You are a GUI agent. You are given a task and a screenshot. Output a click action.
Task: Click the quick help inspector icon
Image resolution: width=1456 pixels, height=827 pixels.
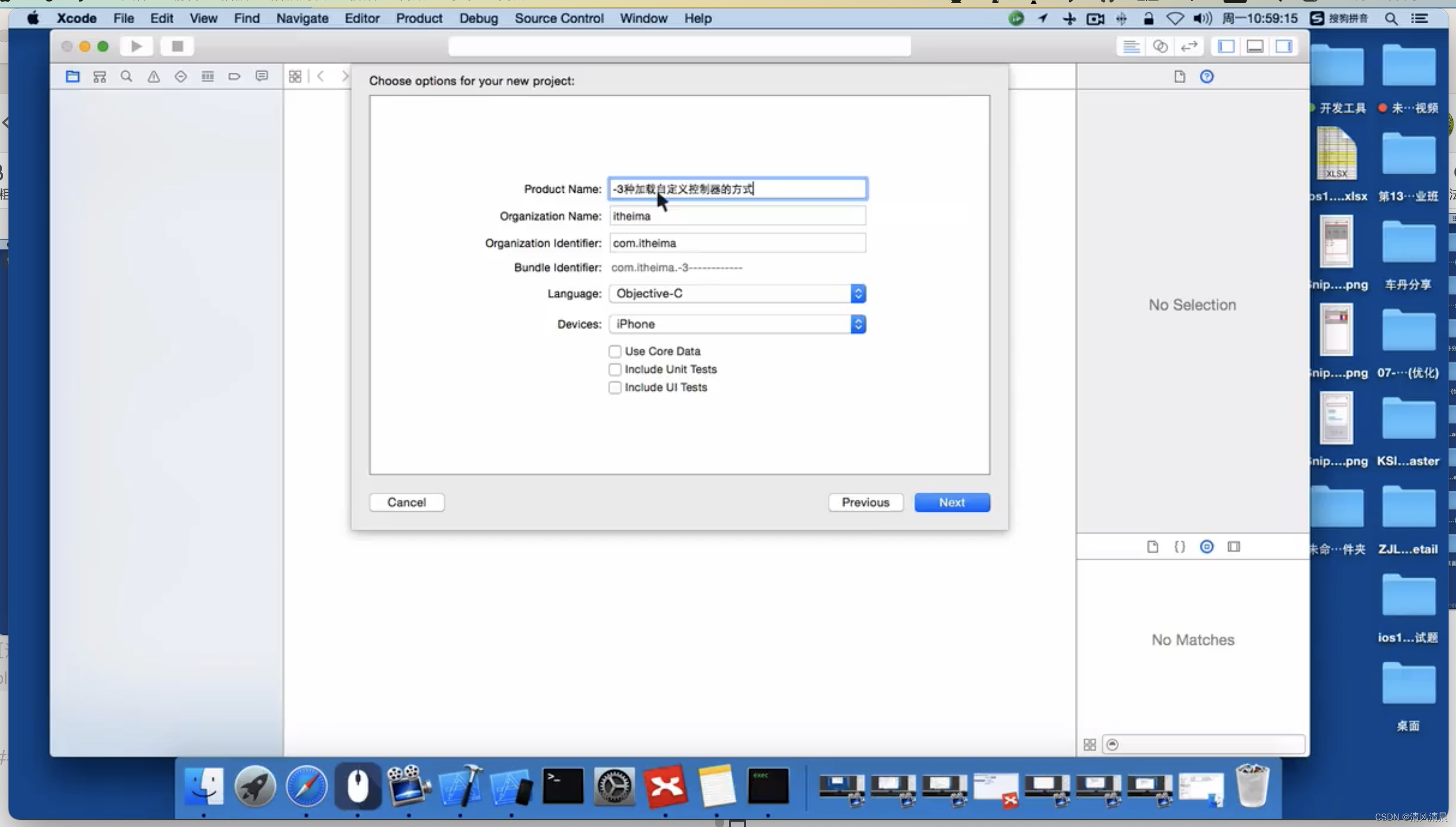1206,76
